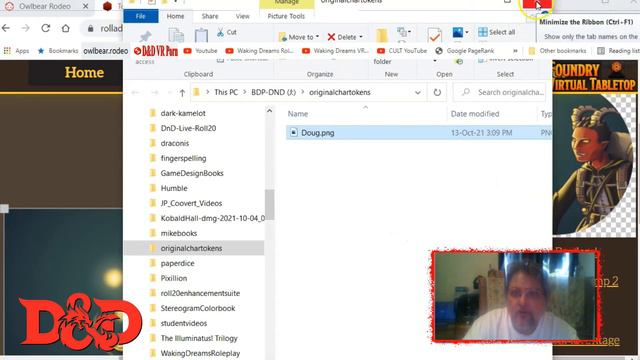
Task: Open the dark-kamelot folder
Action: [183, 113]
